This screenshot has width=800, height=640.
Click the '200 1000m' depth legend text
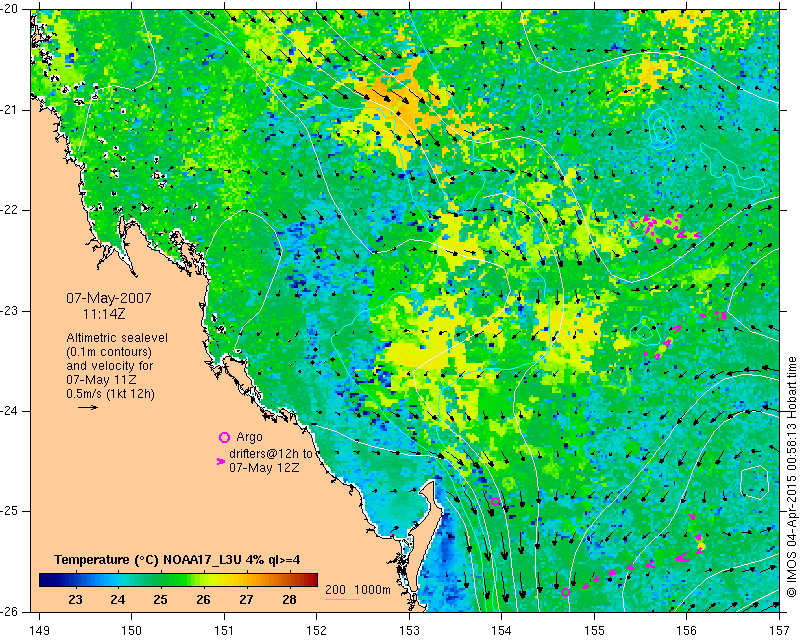pos(358,590)
